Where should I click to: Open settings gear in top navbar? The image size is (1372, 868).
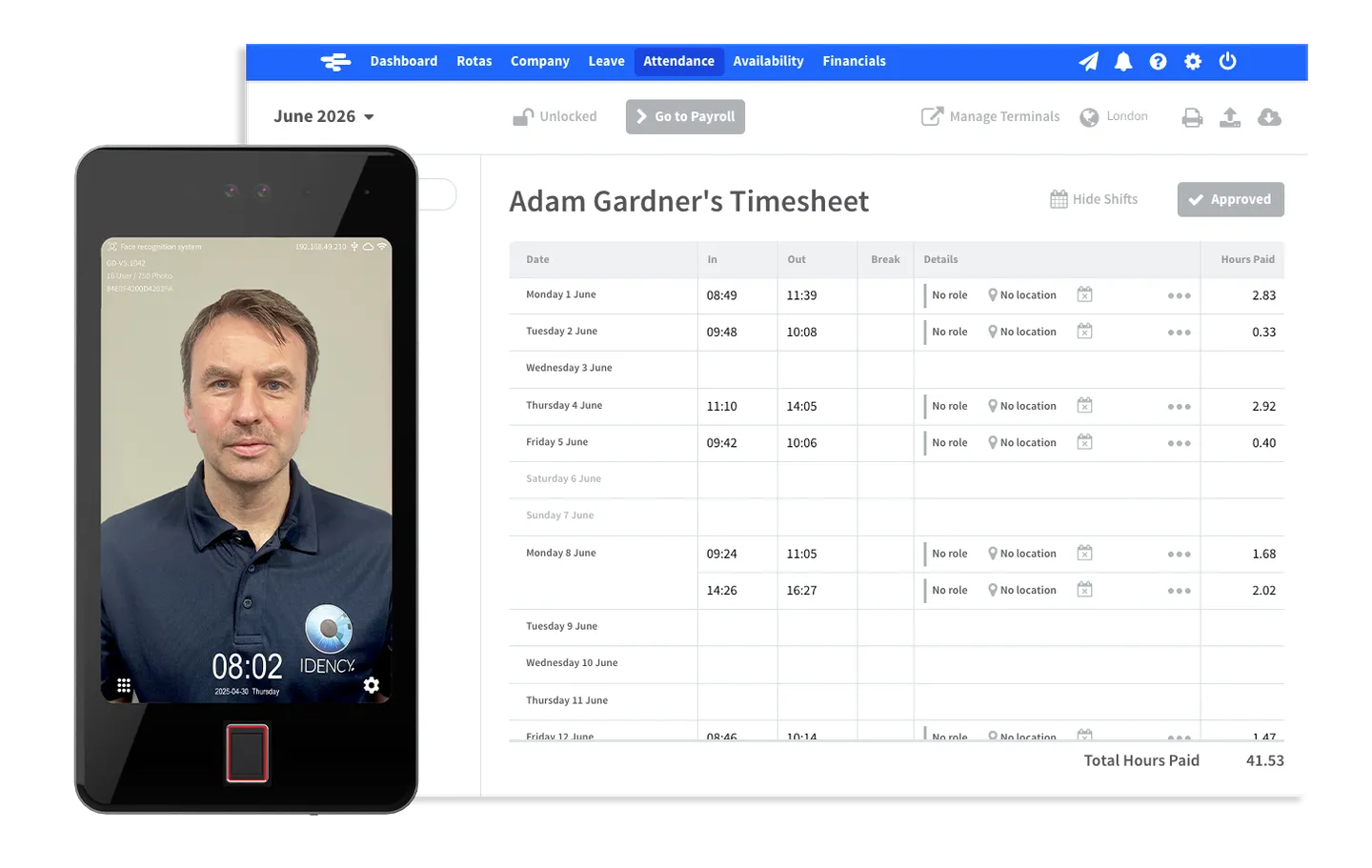coord(1193,62)
